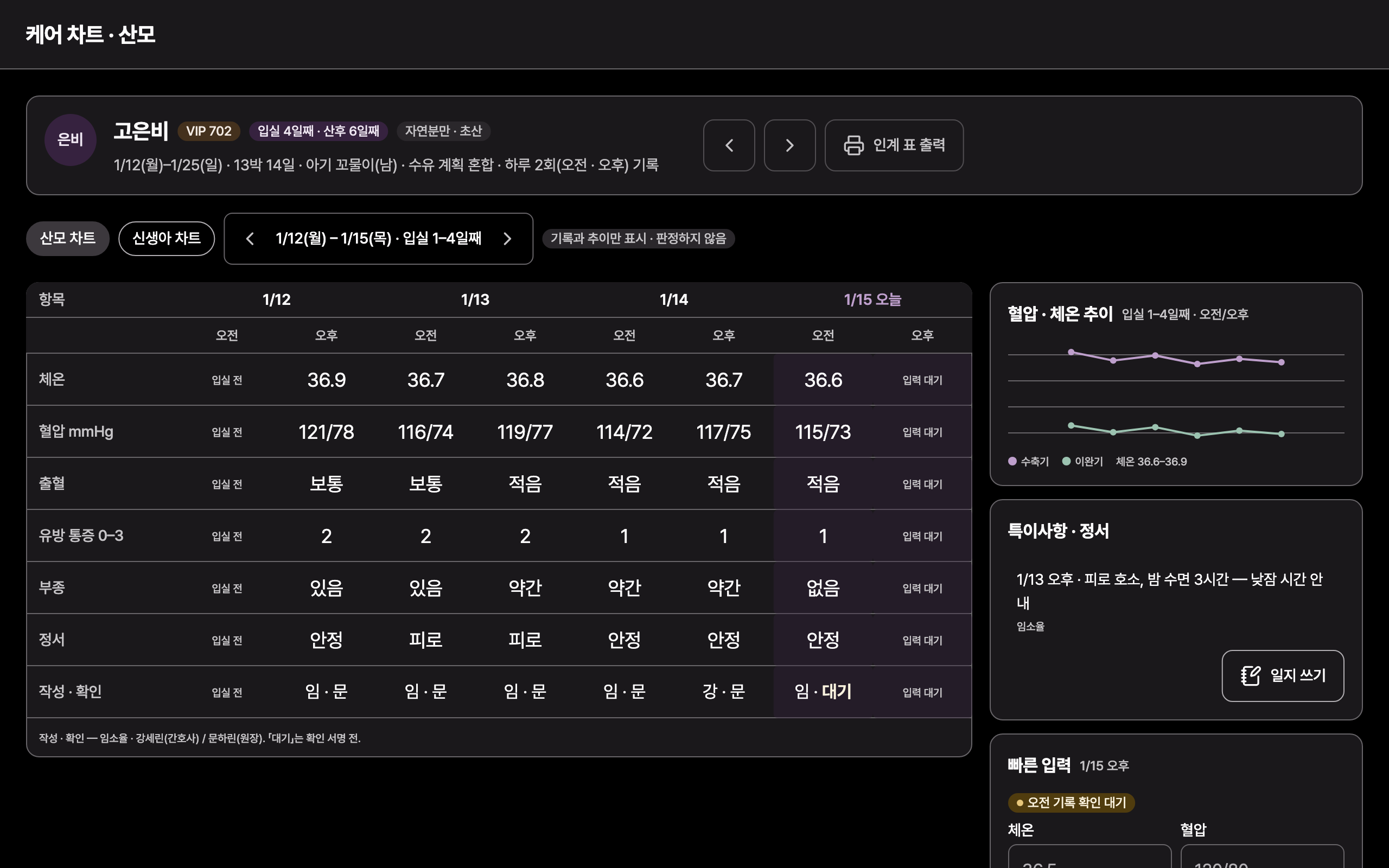This screenshot has width=1389, height=868.
Task: Click the 이완기 legend dot
Action: click(x=1066, y=461)
